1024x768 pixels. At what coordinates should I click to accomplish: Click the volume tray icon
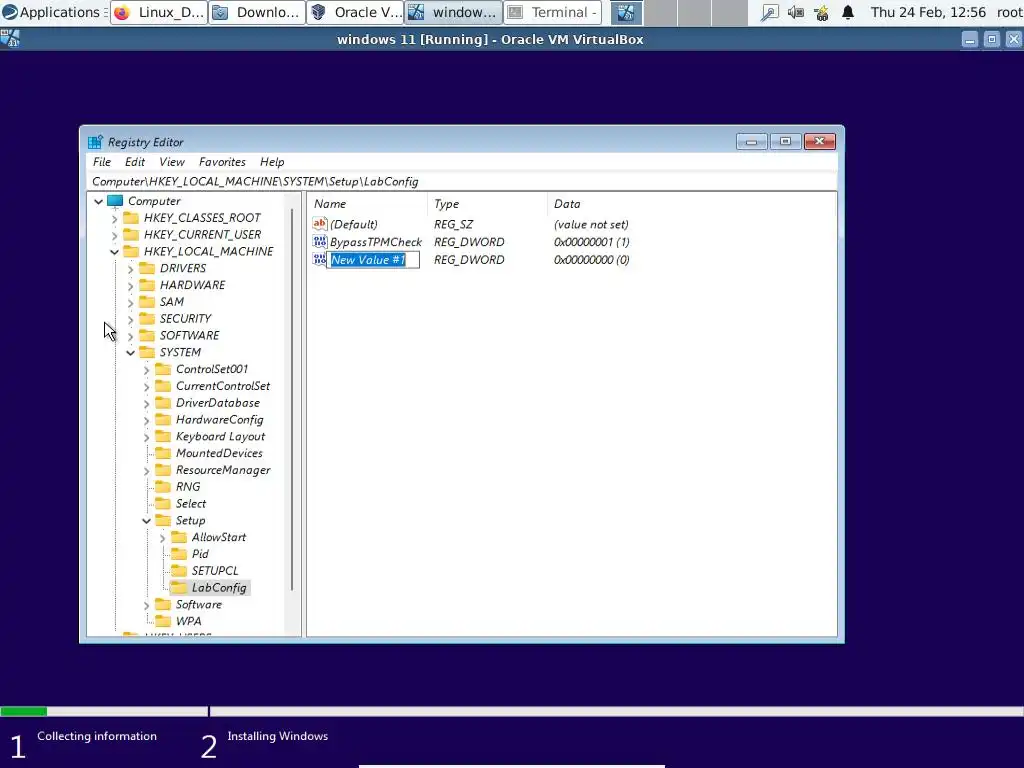click(x=795, y=12)
